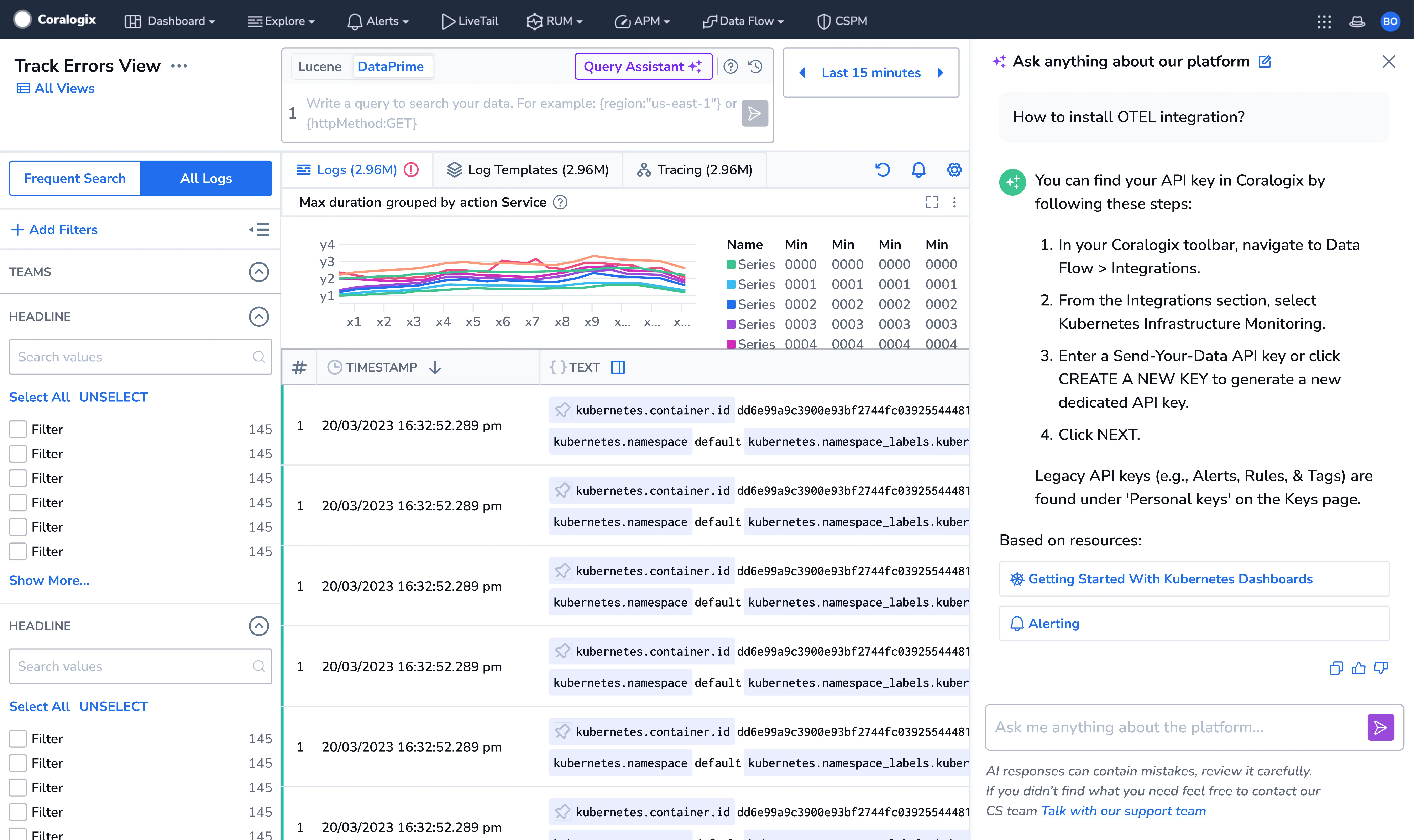Open the inbox tray icon in top bar

click(1357, 21)
